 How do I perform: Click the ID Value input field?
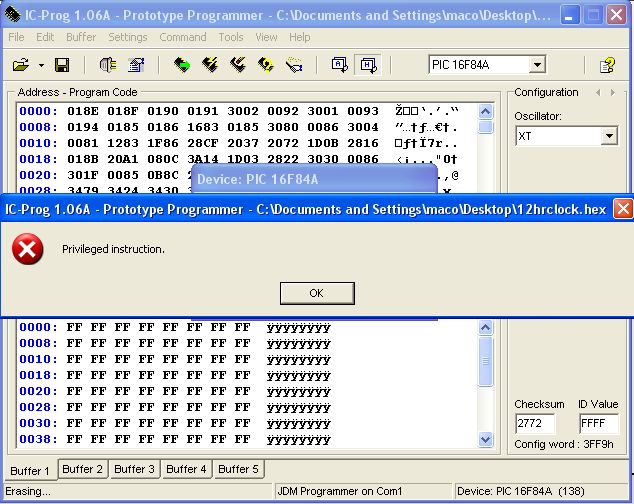[598, 424]
